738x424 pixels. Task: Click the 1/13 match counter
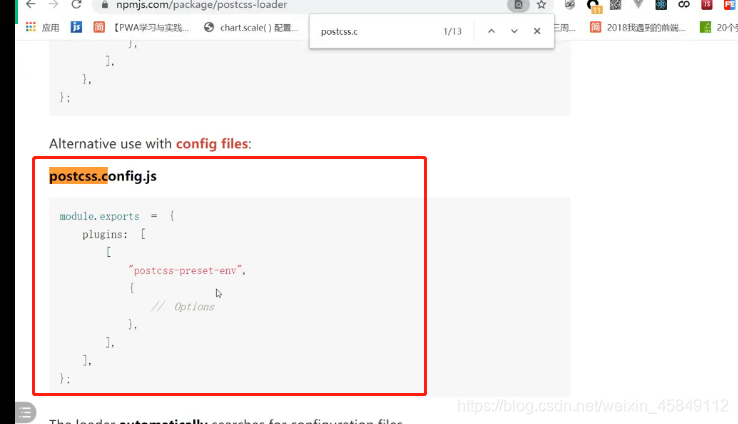point(452,32)
